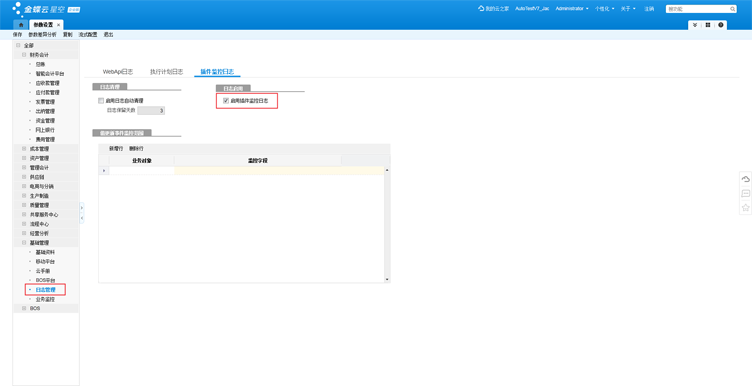The image size is (752, 386).
Task: Click 退出 in the toolbar
Action: 108,35
